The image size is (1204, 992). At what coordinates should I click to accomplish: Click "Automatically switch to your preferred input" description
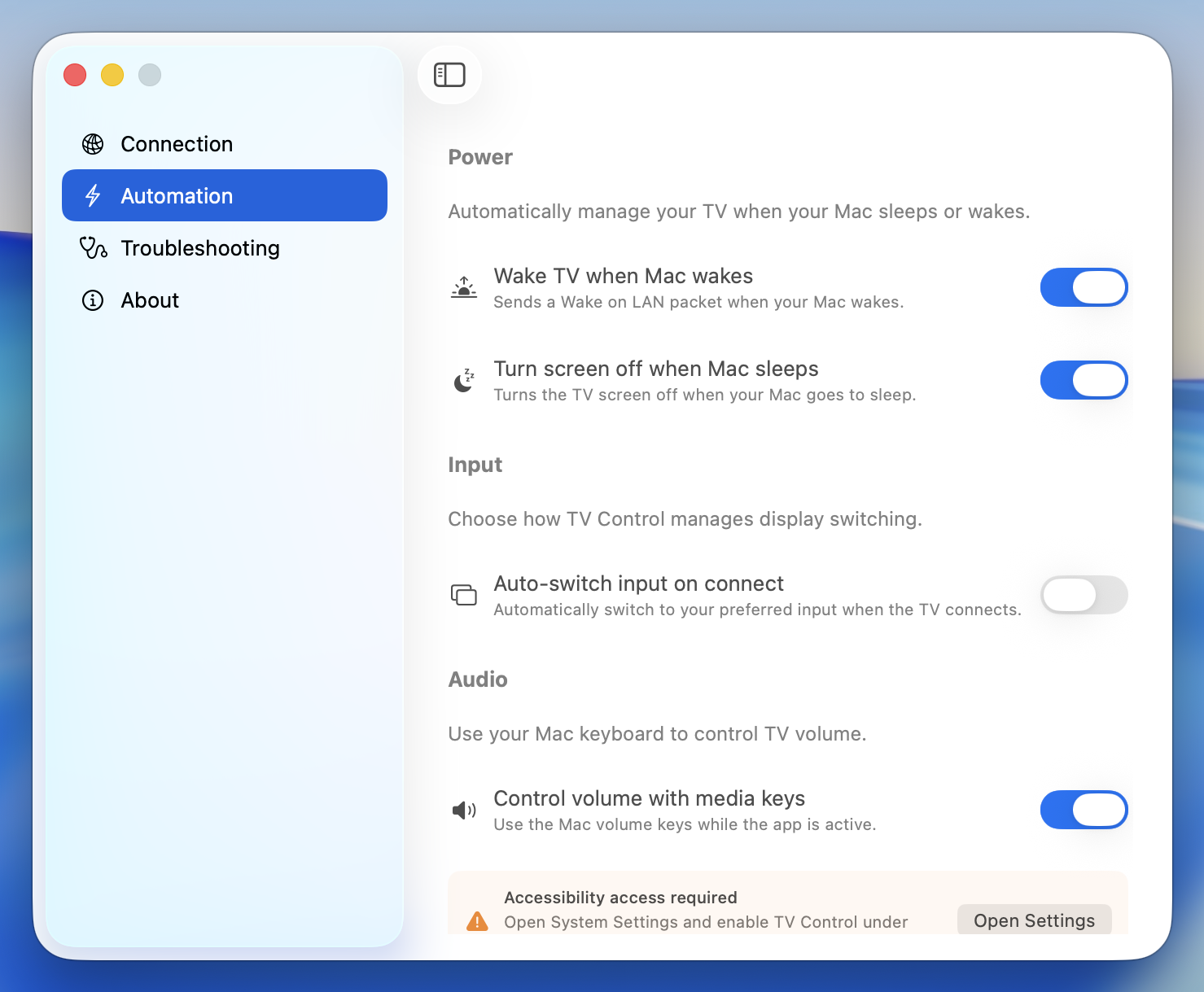click(x=757, y=610)
